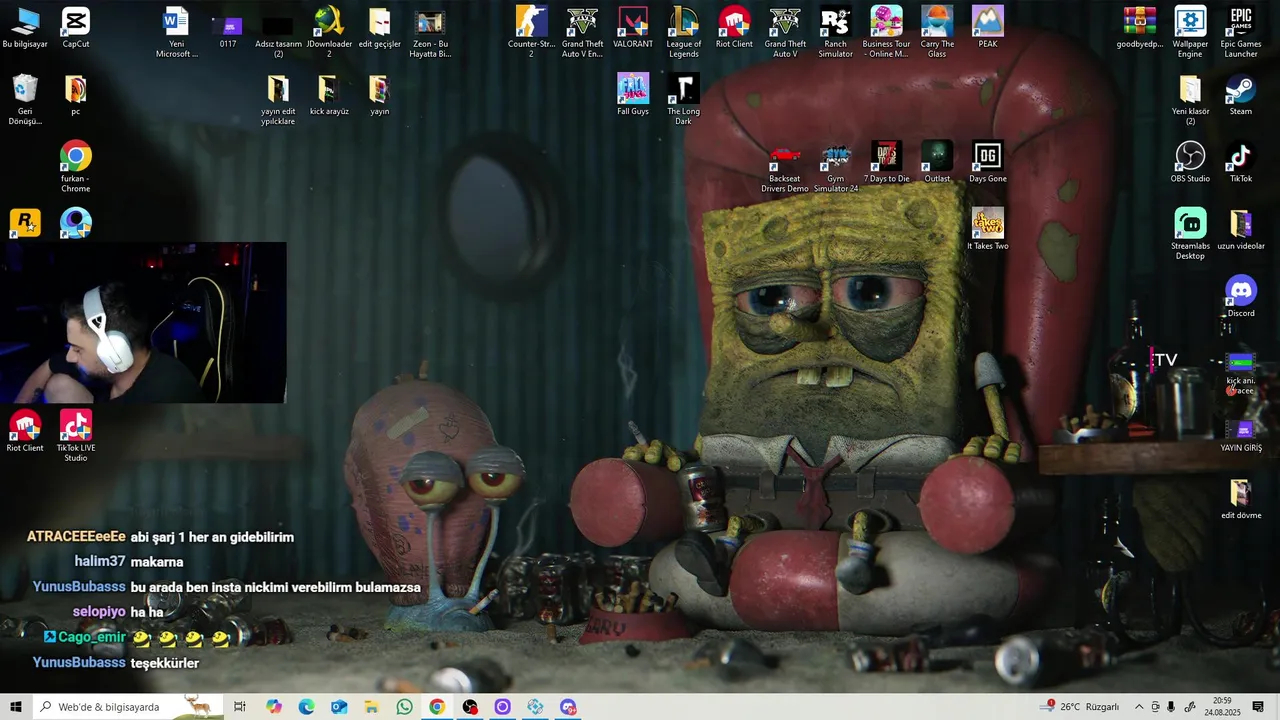Image resolution: width=1280 pixels, height=720 pixels.
Task: Launch the PEAK game shortcut
Action: [x=987, y=27]
